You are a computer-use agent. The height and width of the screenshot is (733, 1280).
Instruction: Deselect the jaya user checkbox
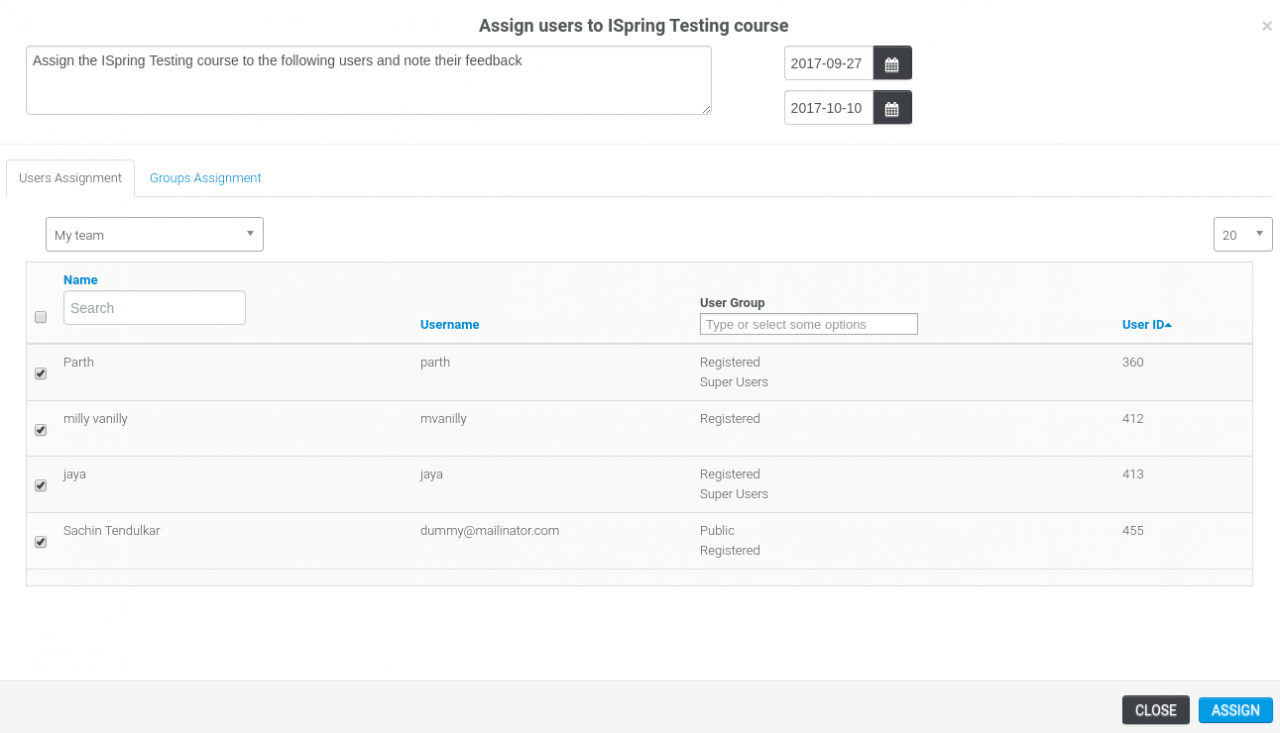coord(41,486)
